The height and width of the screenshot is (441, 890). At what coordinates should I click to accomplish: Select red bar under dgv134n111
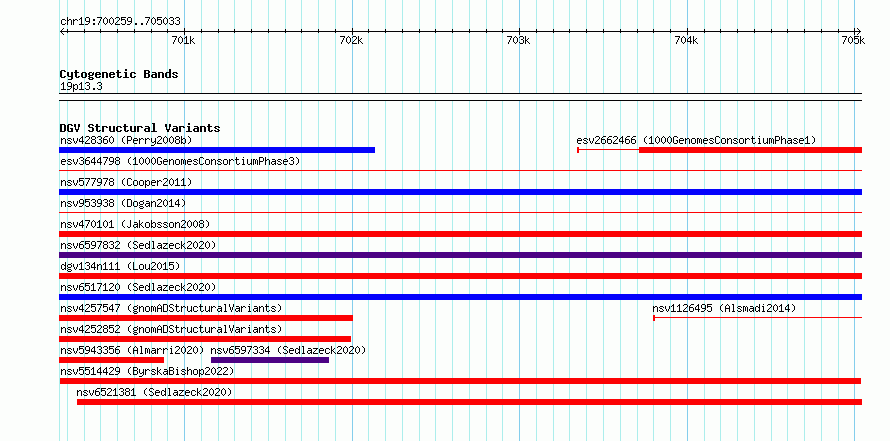click(460, 276)
